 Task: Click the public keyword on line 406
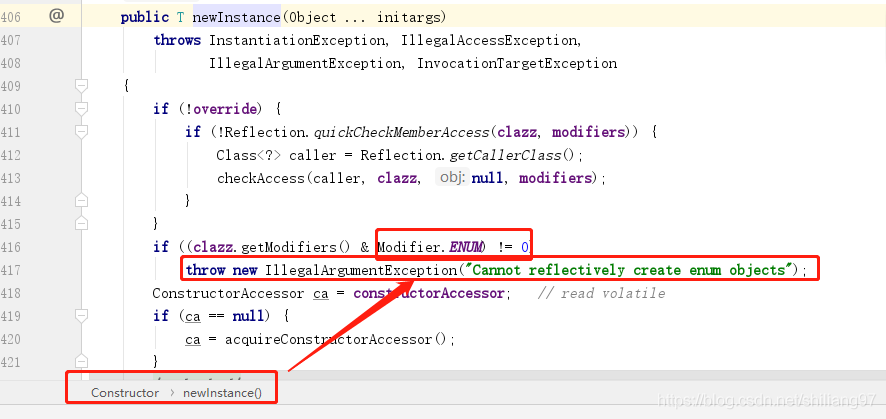point(145,18)
